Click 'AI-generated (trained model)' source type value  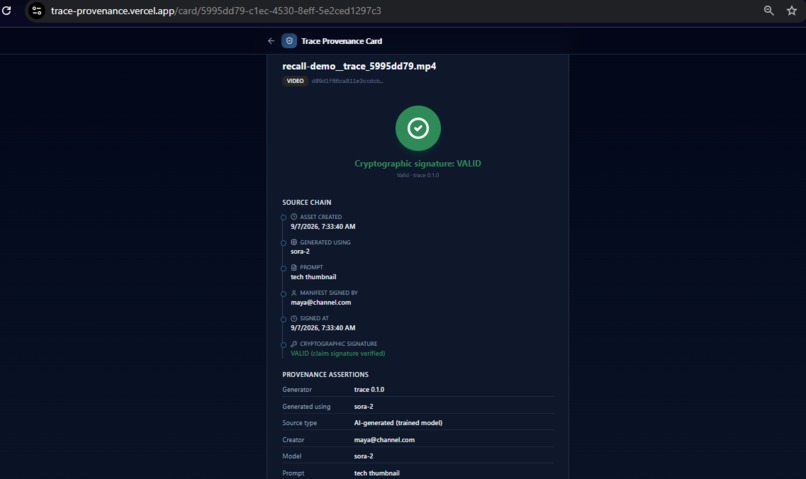(x=398, y=423)
